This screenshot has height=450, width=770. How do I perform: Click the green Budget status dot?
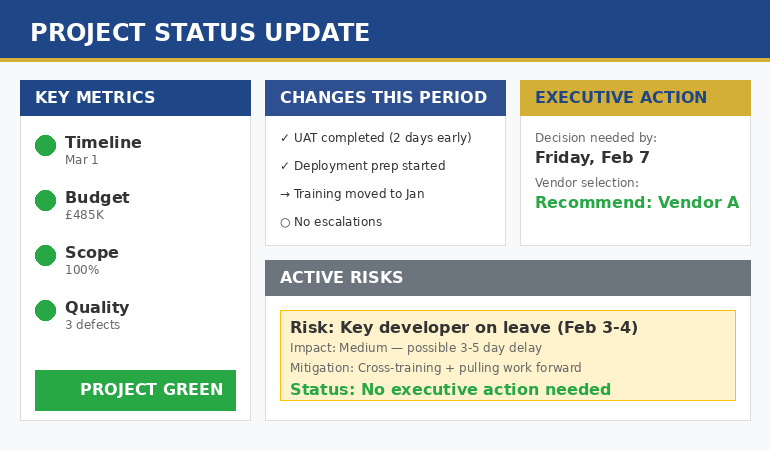pos(45,201)
